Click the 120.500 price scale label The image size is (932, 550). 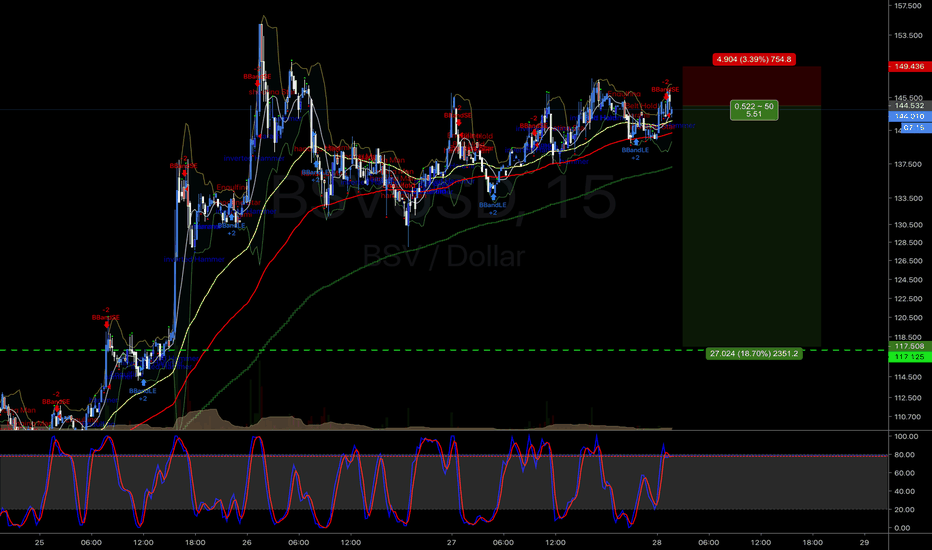point(908,318)
